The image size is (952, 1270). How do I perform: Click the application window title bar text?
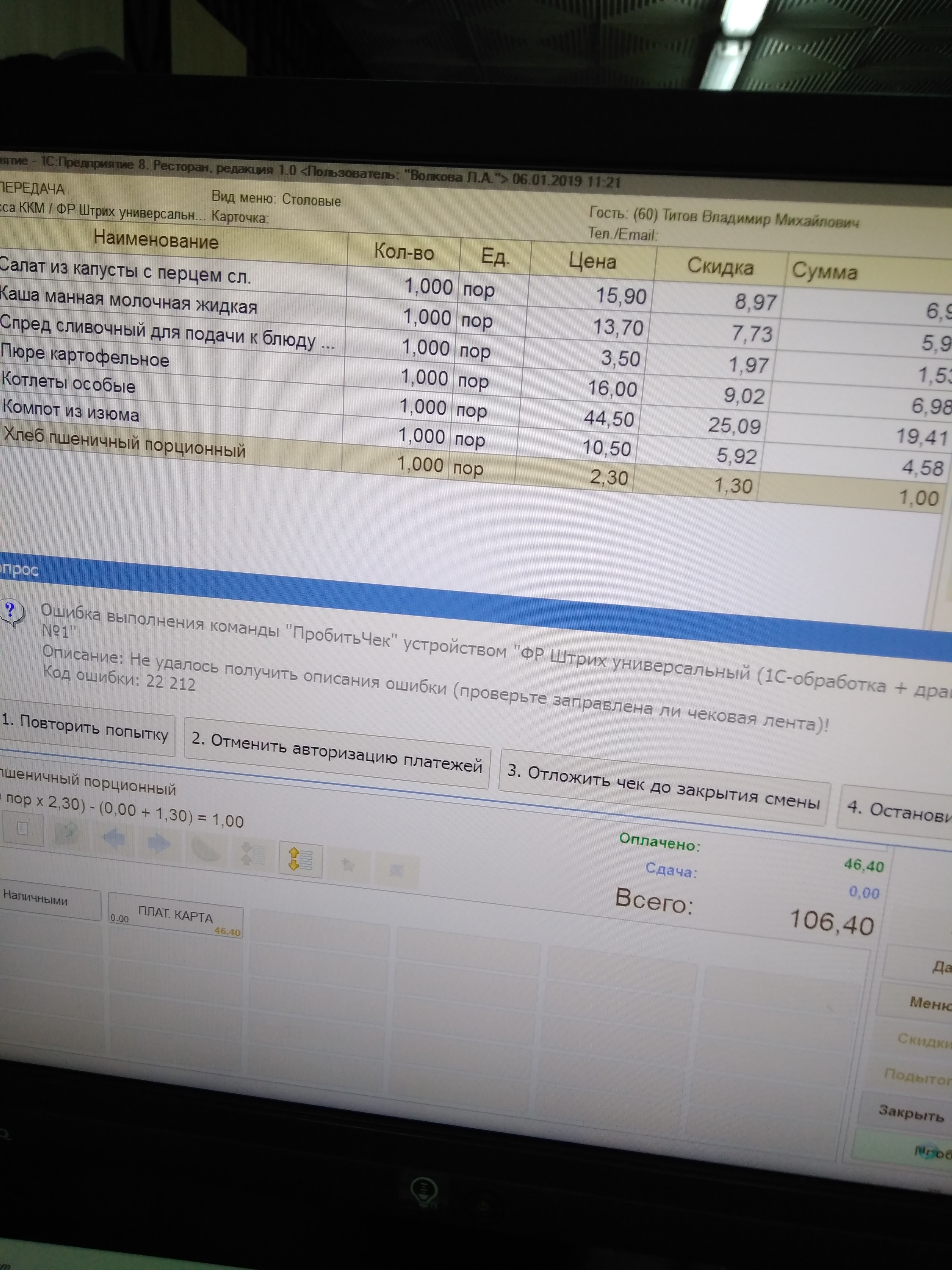[310, 172]
